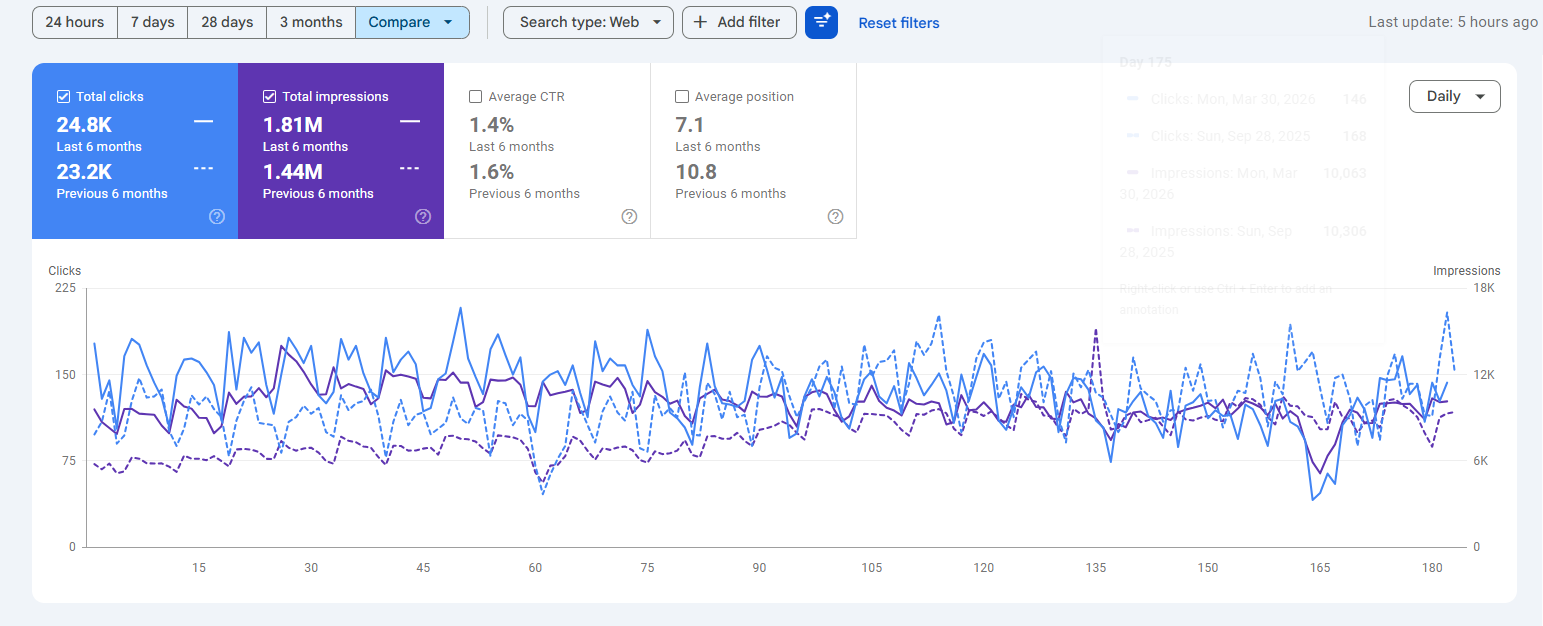The height and width of the screenshot is (626, 1543).
Task: Click the Add filter button
Action: 739,22
